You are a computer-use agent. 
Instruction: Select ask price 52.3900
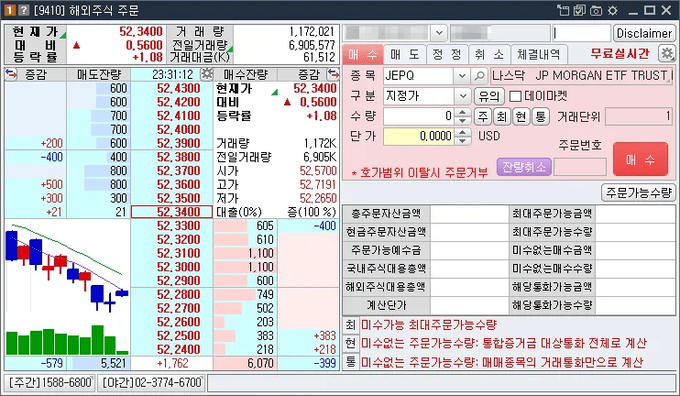point(172,144)
